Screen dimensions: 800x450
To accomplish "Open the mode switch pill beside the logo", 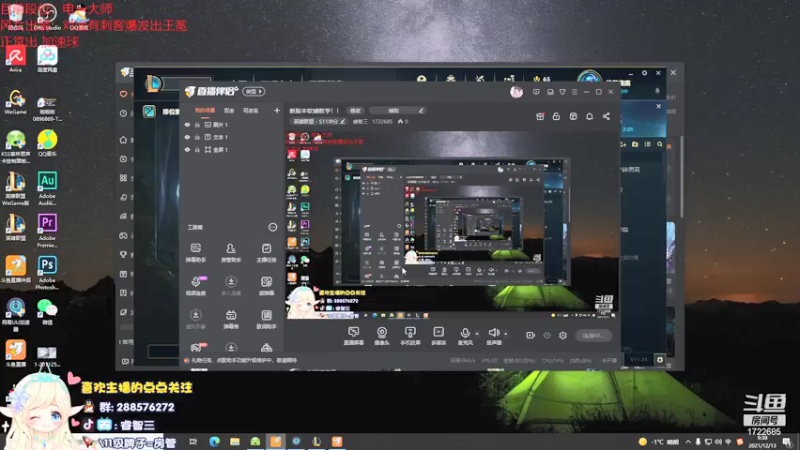I will tap(254, 91).
